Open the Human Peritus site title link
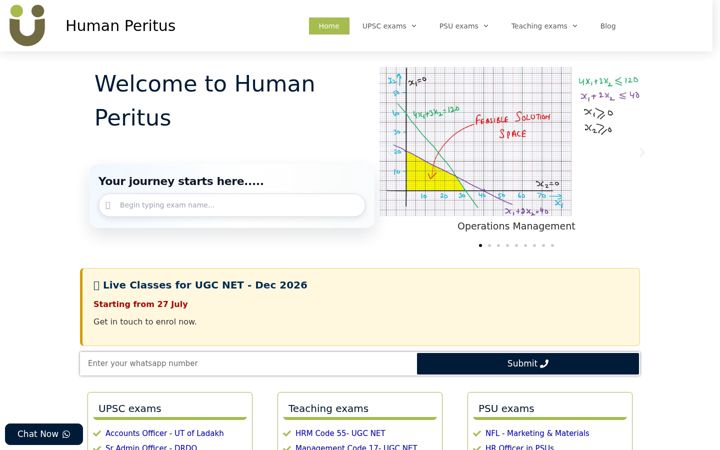 (120, 26)
